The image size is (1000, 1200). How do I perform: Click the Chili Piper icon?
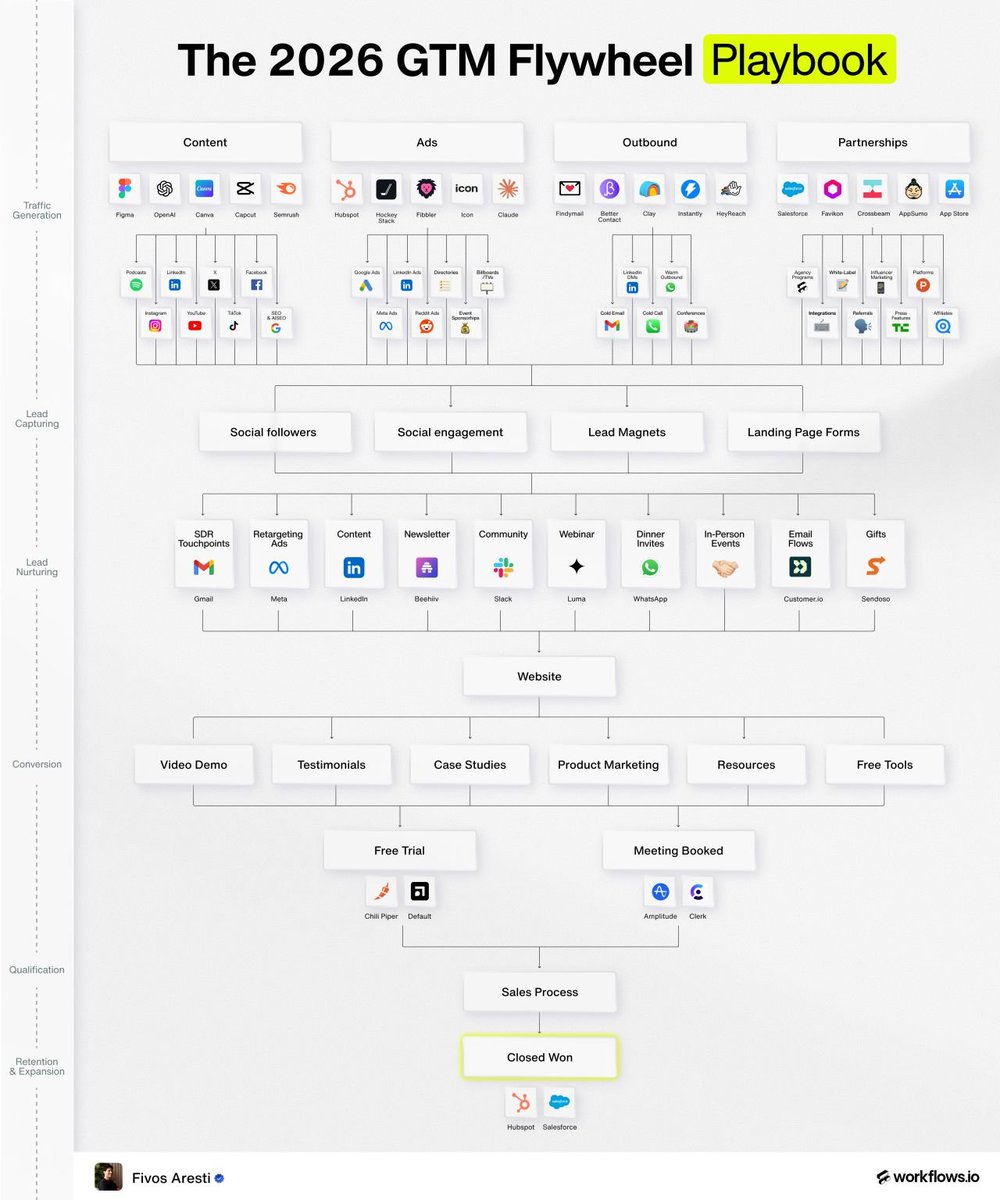381,891
